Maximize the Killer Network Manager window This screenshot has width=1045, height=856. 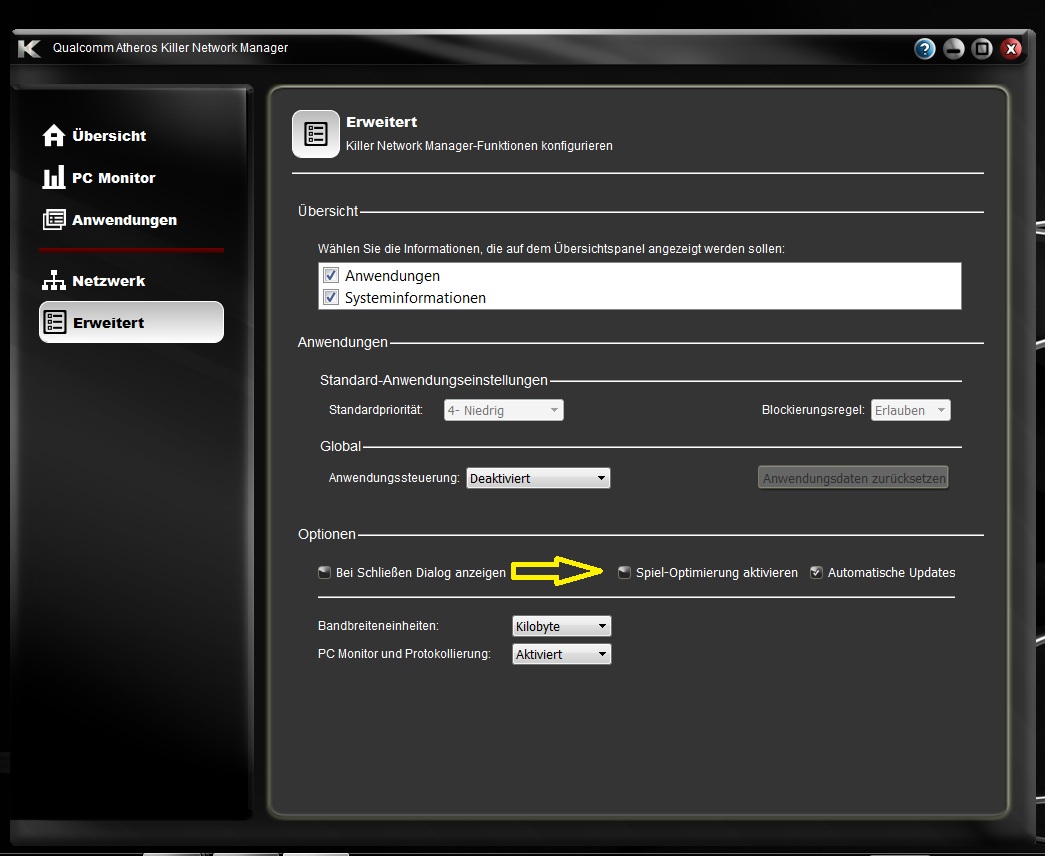982,49
